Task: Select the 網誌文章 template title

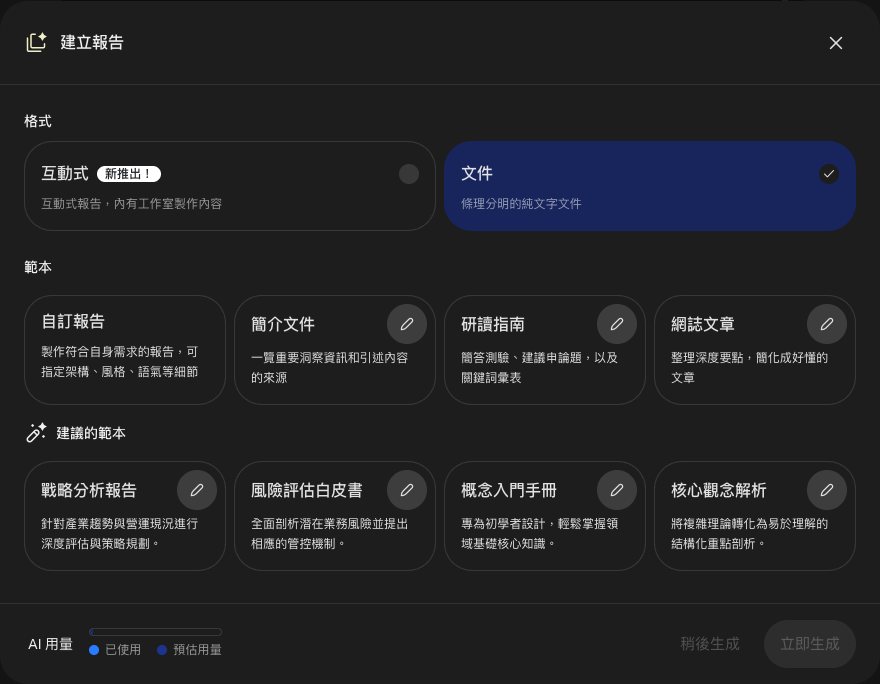Action: point(703,324)
